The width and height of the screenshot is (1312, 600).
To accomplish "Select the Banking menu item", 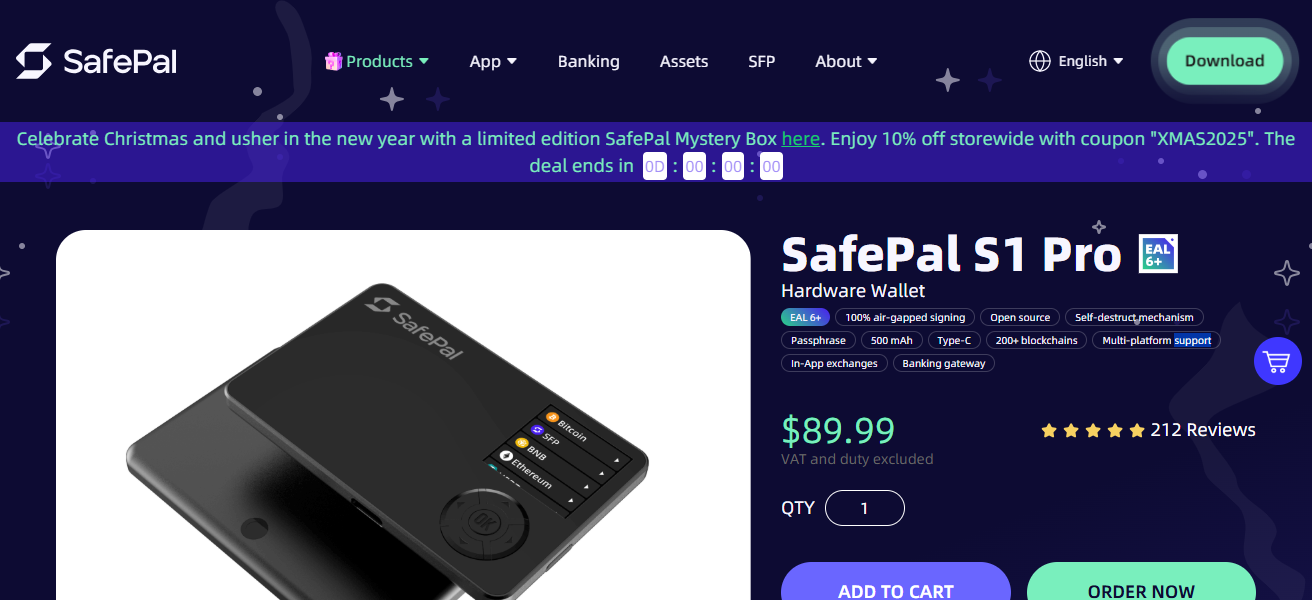I will (588, 60).
